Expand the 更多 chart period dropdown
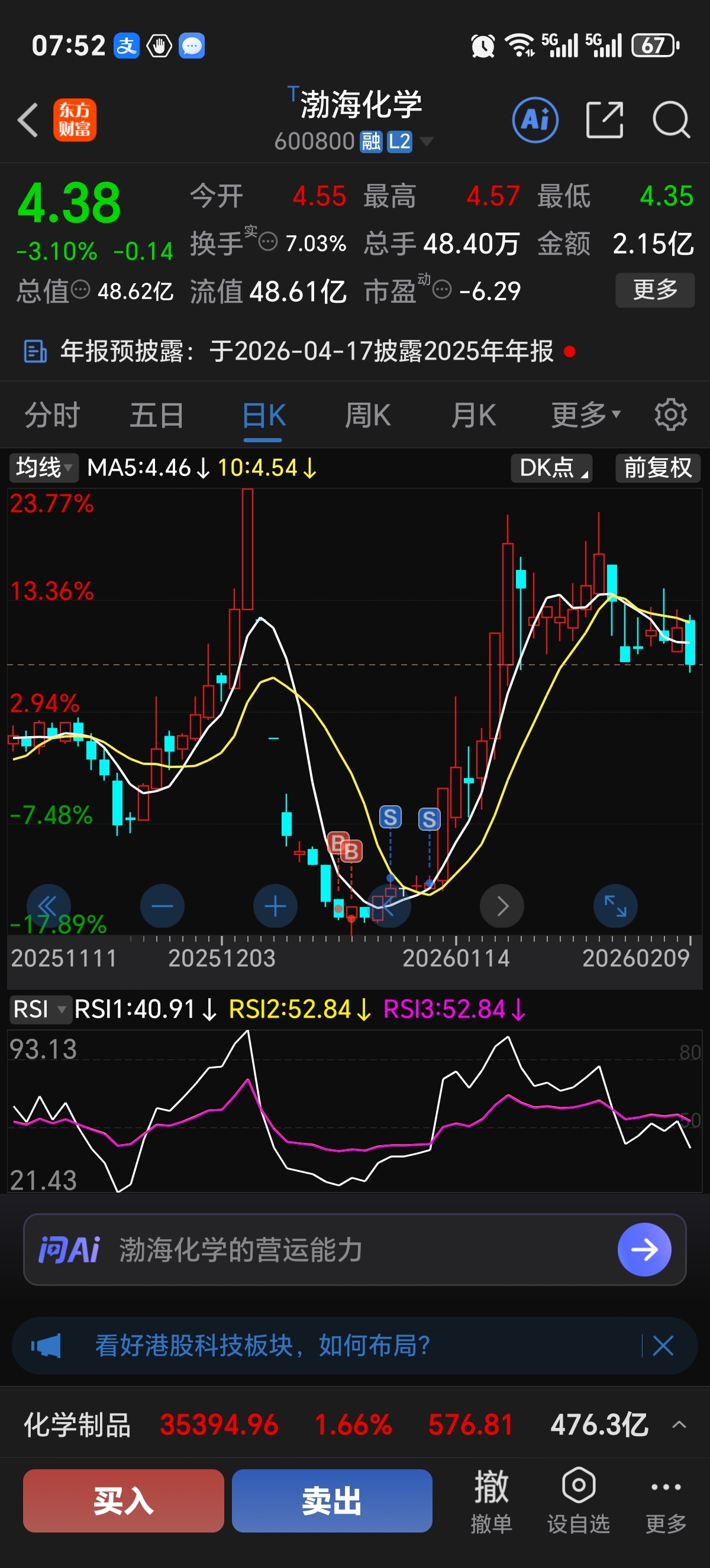This screenshot has height=1568, width=710. click(x=586, y=414)
